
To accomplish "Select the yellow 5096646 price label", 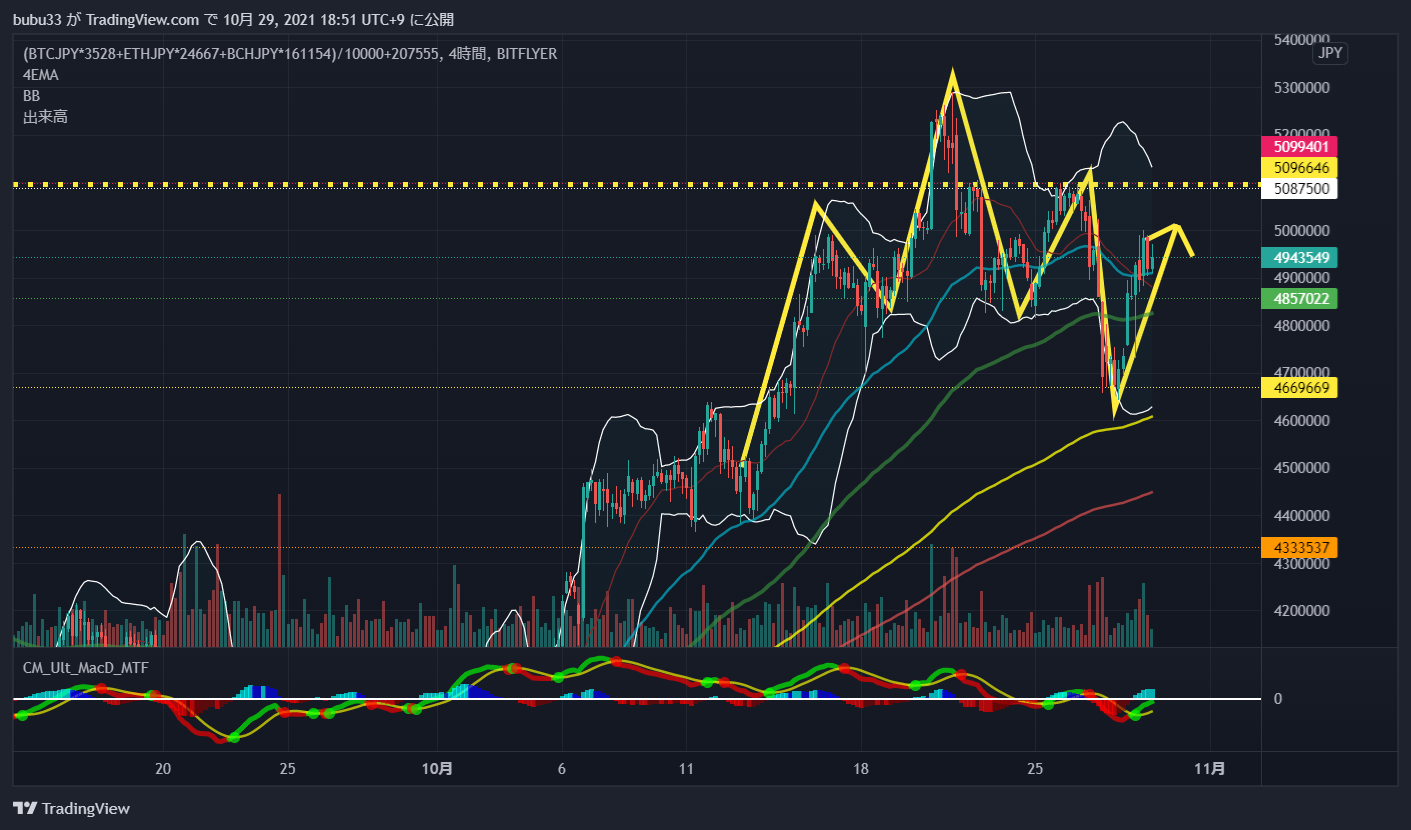I will tap(1299, 167).
